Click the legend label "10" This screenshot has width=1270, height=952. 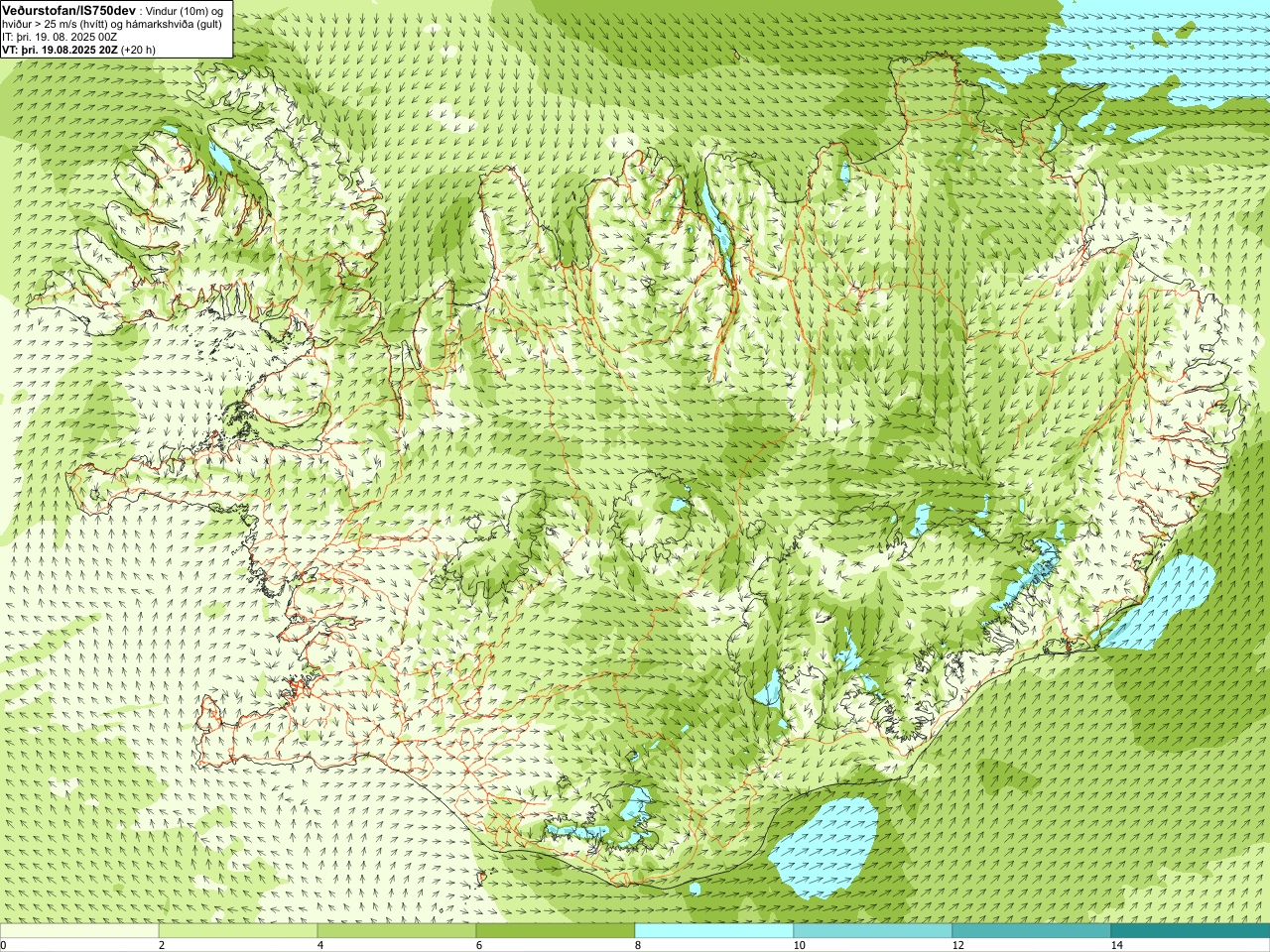click(x=799, y=945)
